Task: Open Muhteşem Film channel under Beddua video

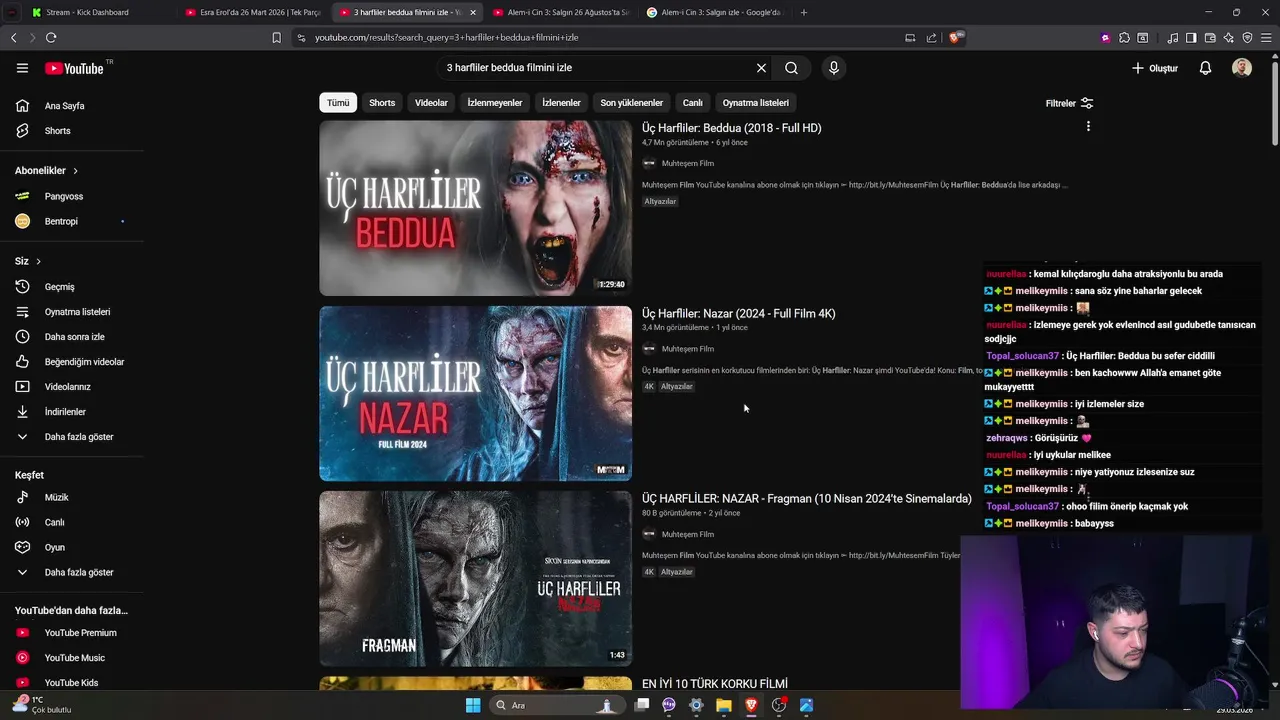Action: coord(687,163)
